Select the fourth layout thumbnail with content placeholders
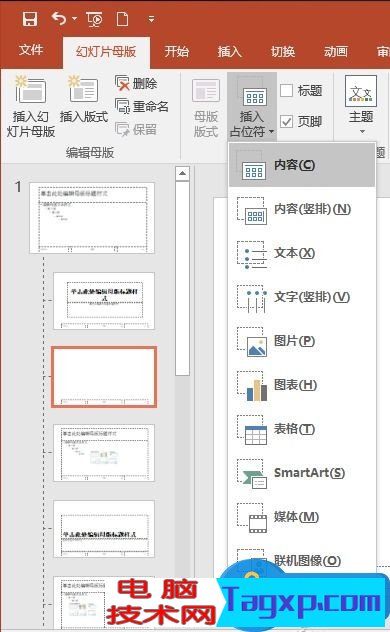This screenshot has height=632, width=390. (x=104, y=453)
